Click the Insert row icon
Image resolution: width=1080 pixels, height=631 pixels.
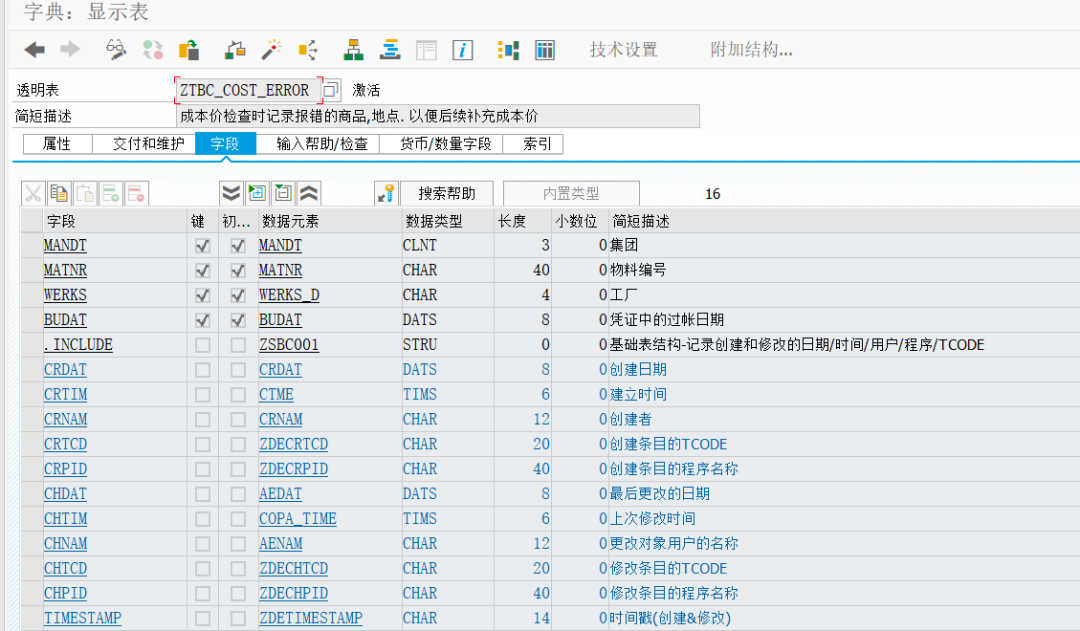pos(111,194)
